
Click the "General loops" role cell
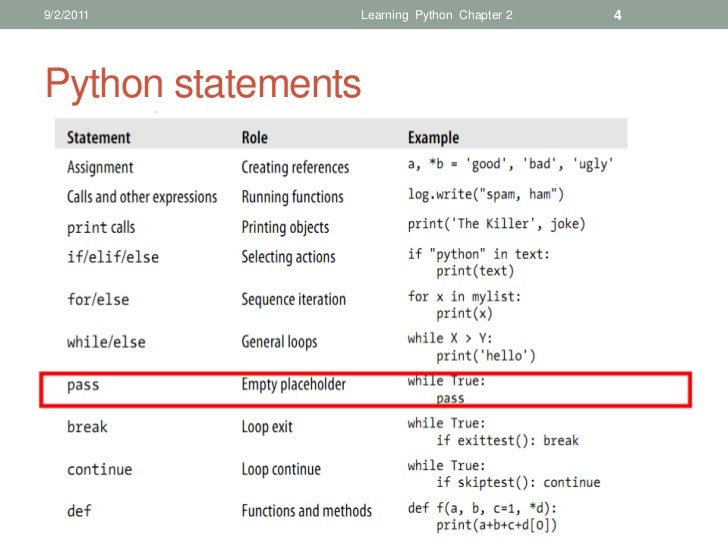point(279,342)
